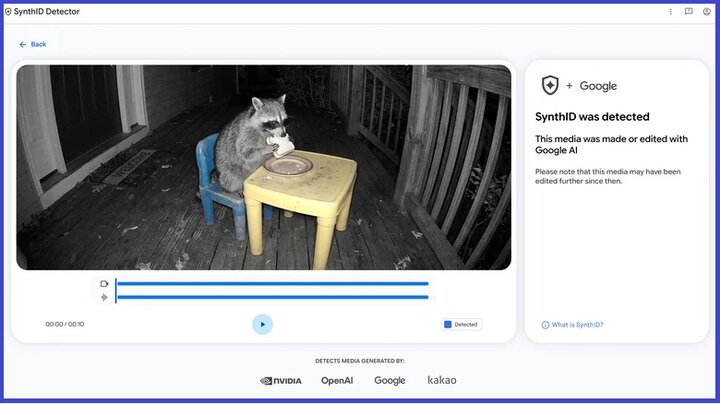Click the 00:00 / 00:10 time readout
This screenshot has width=720, height=404.
pyautogui.click(x=65, y=324)
